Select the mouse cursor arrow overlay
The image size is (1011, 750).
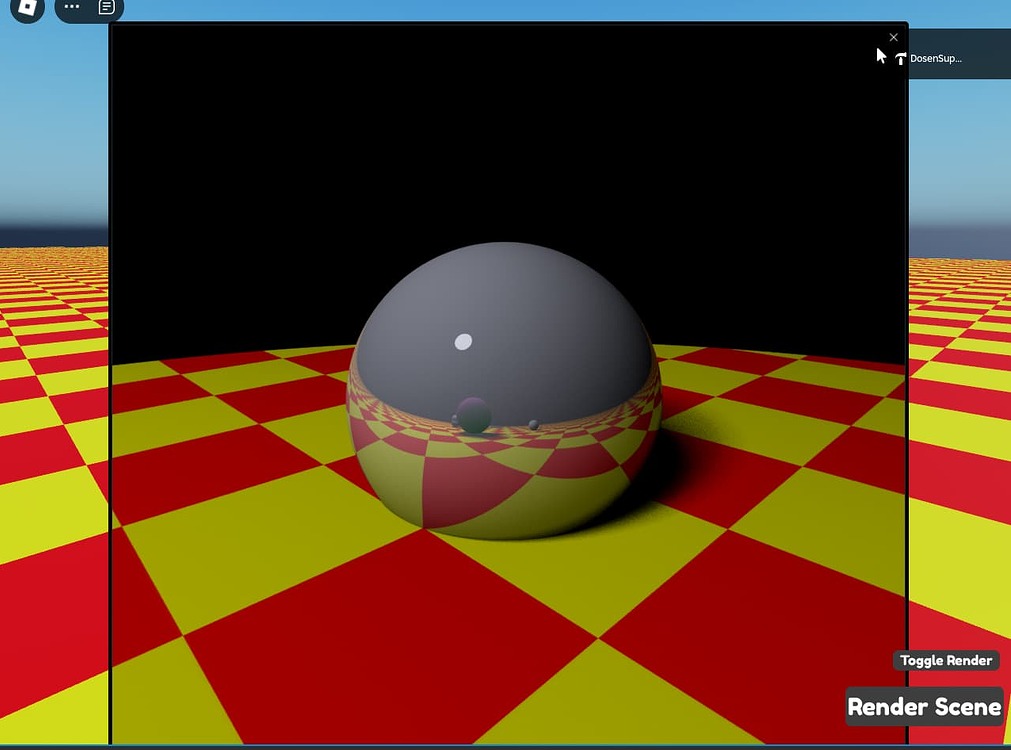880,55
